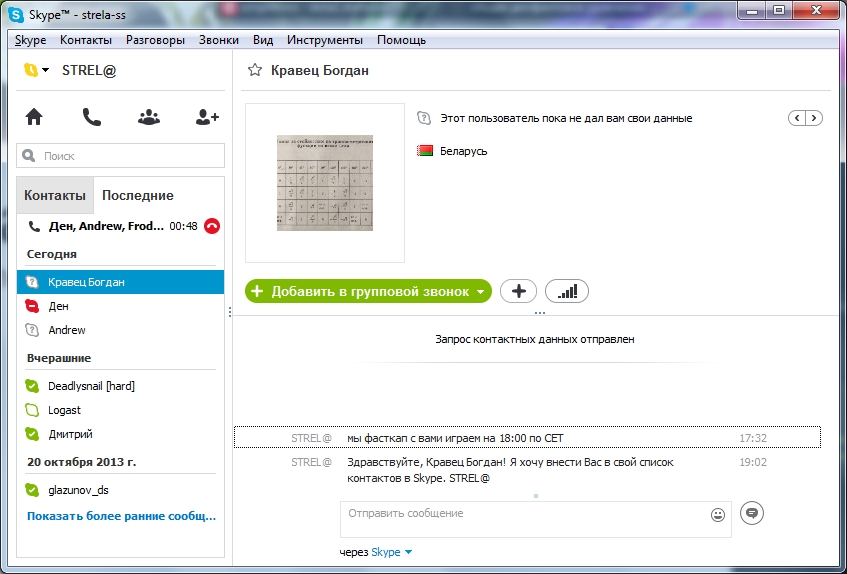Click the message sent at 17:32
The image size is (847, 574).
pyautogui.click(x=527, y=438)
